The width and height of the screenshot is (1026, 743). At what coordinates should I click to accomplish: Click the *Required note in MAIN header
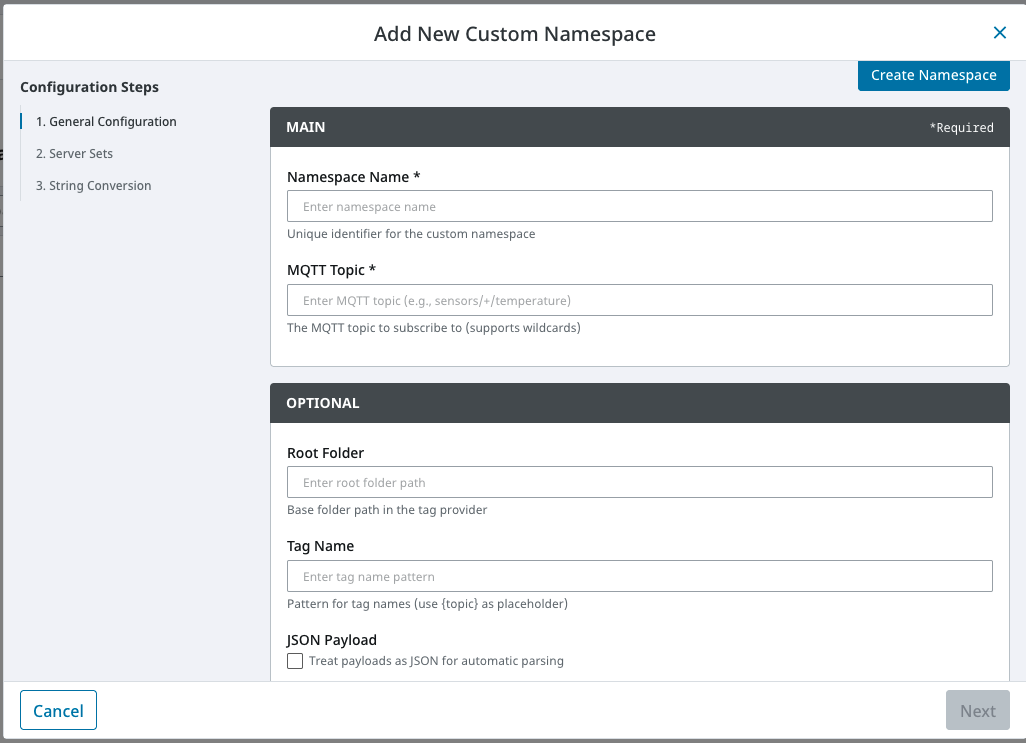(x=961, y=128)
